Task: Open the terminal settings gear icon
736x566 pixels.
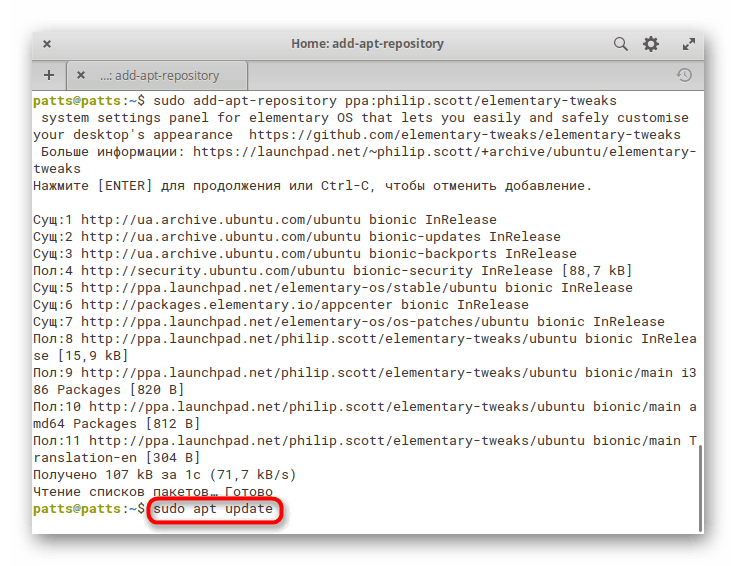Action: click(x=651, y=44)
